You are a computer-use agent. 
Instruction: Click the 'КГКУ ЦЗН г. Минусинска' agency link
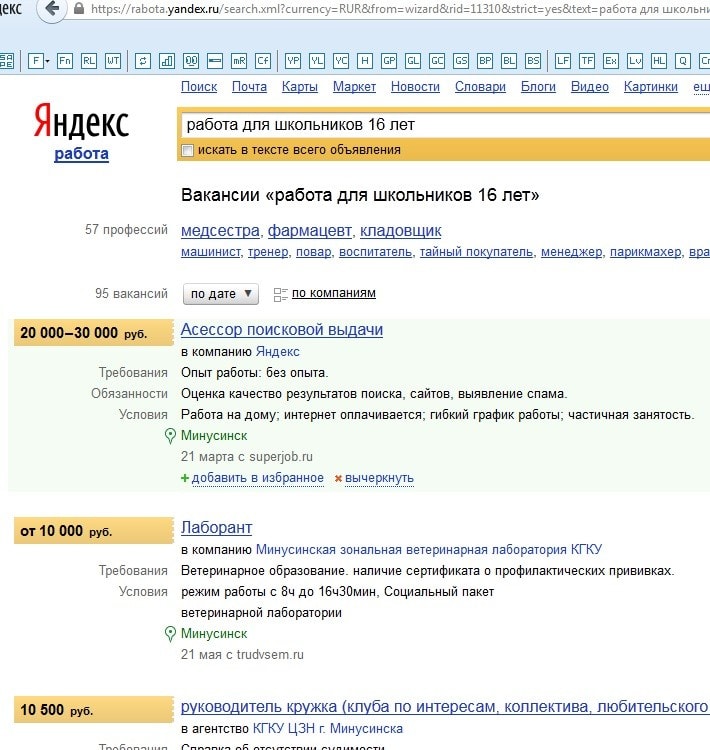[x=328, y=728]
